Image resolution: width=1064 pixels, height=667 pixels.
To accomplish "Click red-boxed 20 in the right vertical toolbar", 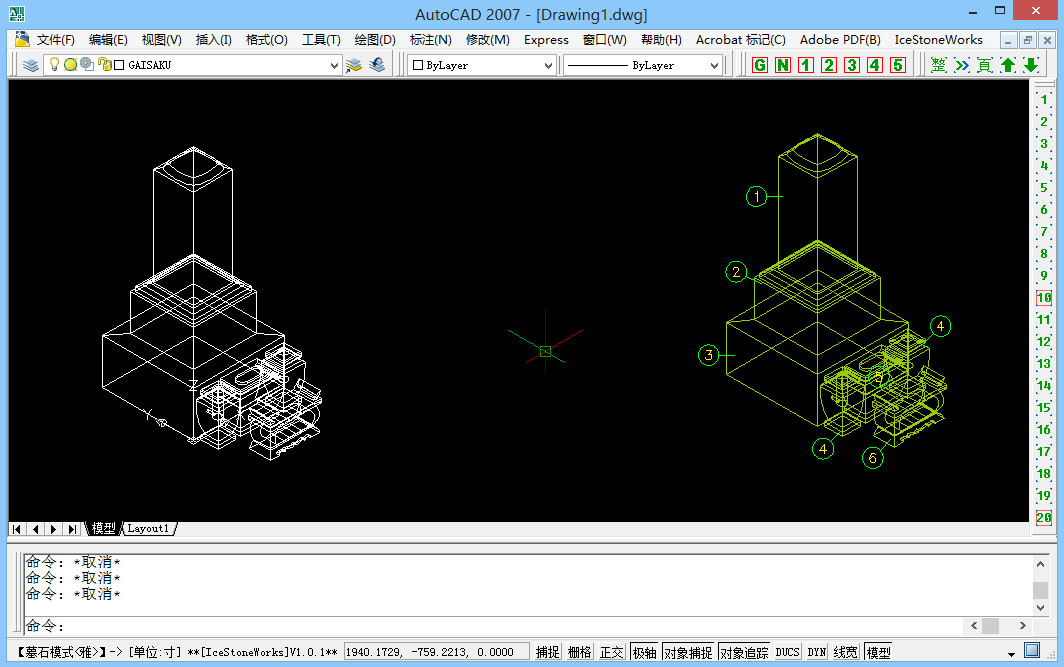I will 1044,518.
